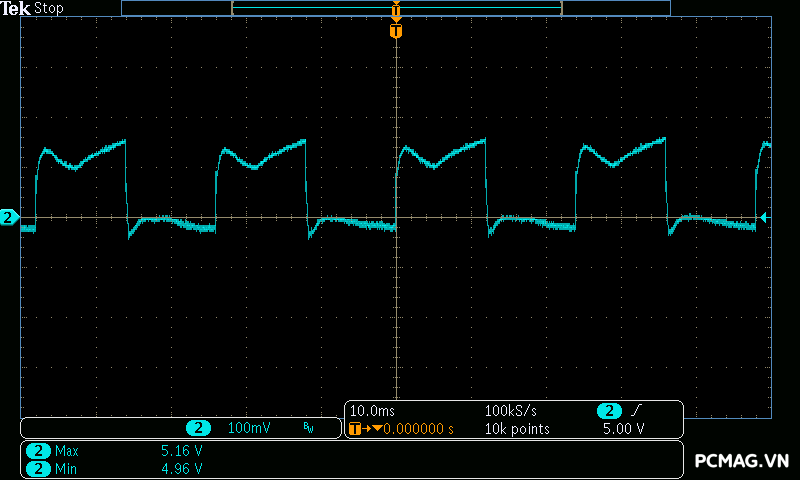Click the 5.00 V trigger level readout

click(623, 429)
